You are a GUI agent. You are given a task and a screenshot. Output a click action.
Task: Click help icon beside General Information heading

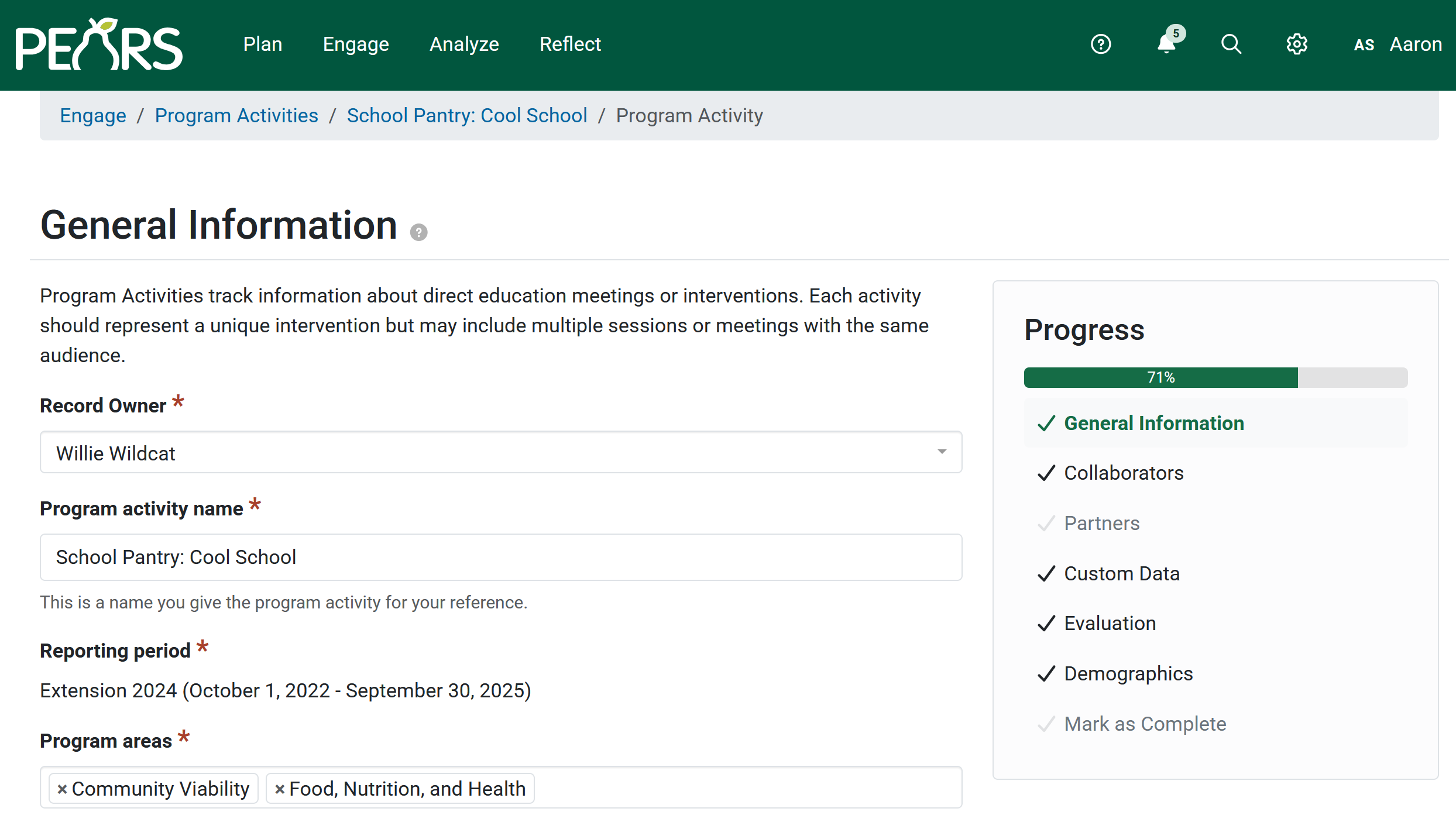(x=418, y=232)
